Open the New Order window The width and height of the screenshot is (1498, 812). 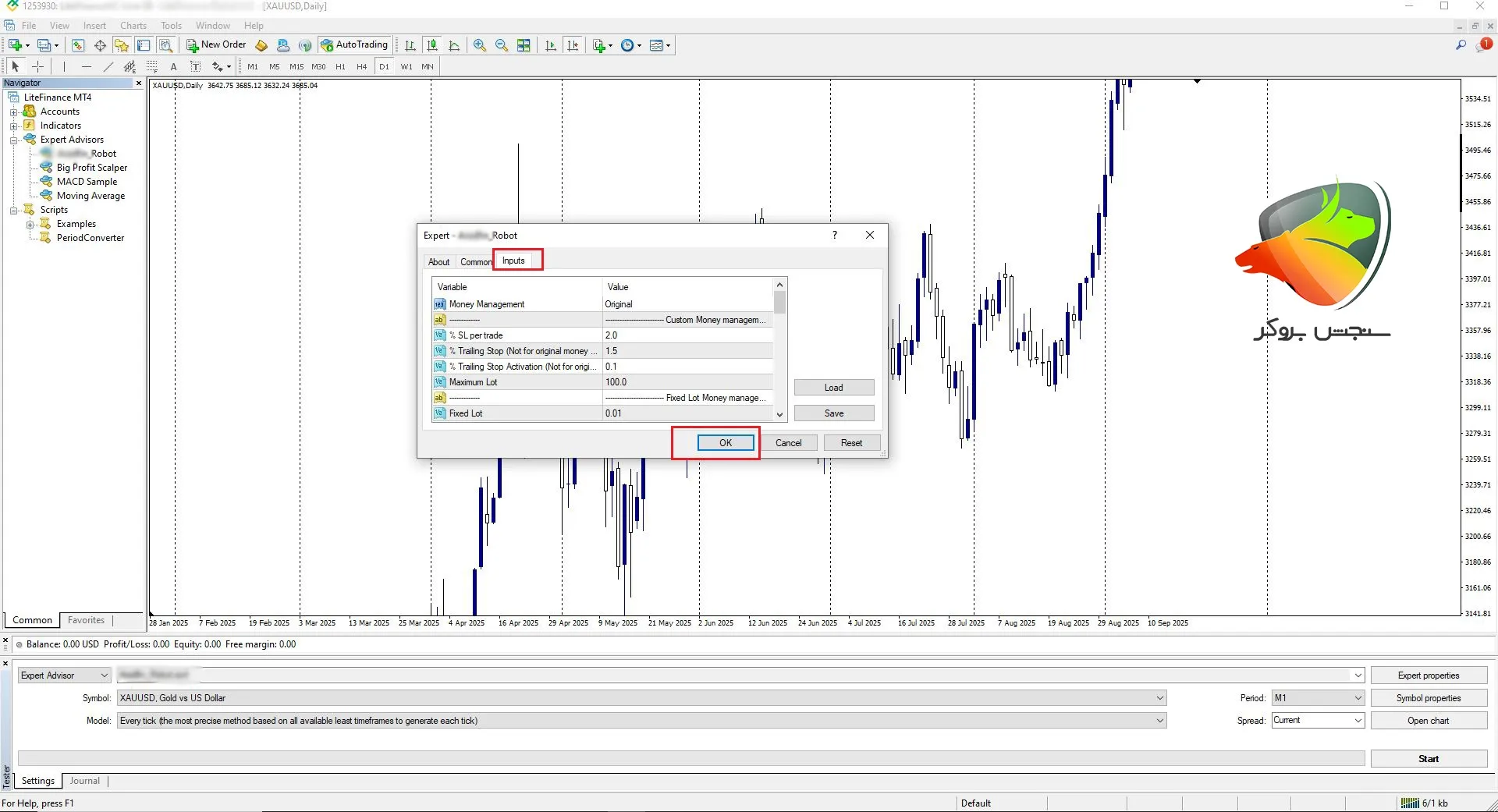pos(216,45)
